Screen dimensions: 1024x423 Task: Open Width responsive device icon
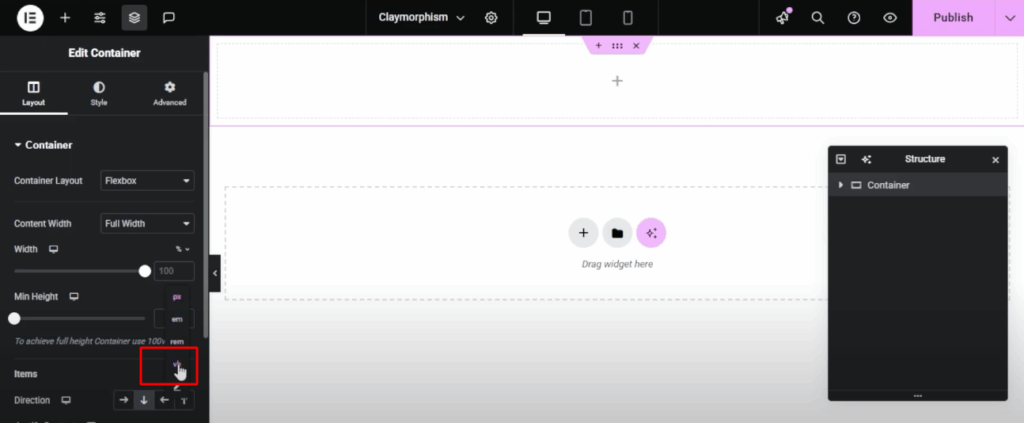(54, 249)
